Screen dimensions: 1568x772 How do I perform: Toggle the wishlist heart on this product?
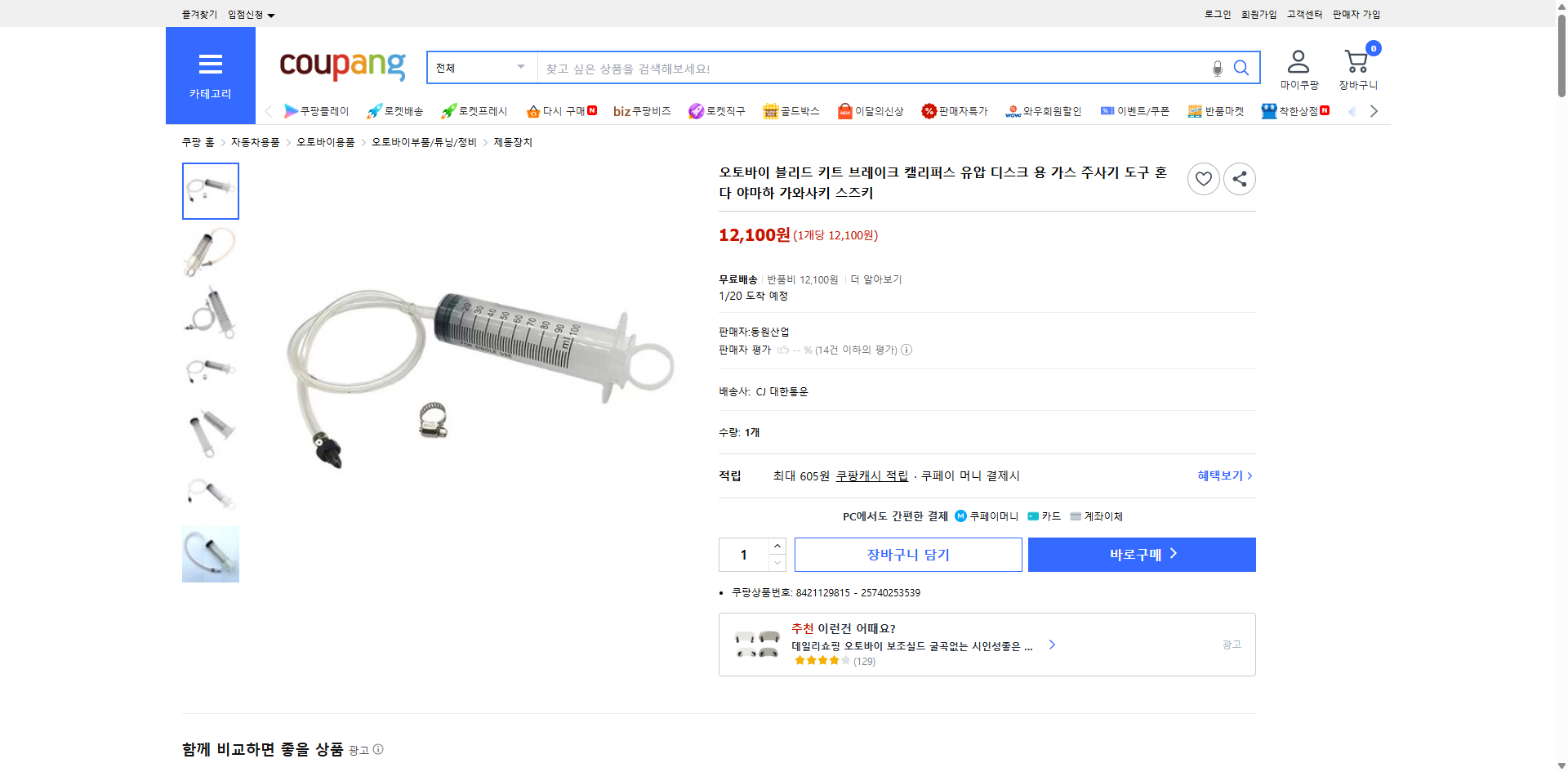[1203, 178]
